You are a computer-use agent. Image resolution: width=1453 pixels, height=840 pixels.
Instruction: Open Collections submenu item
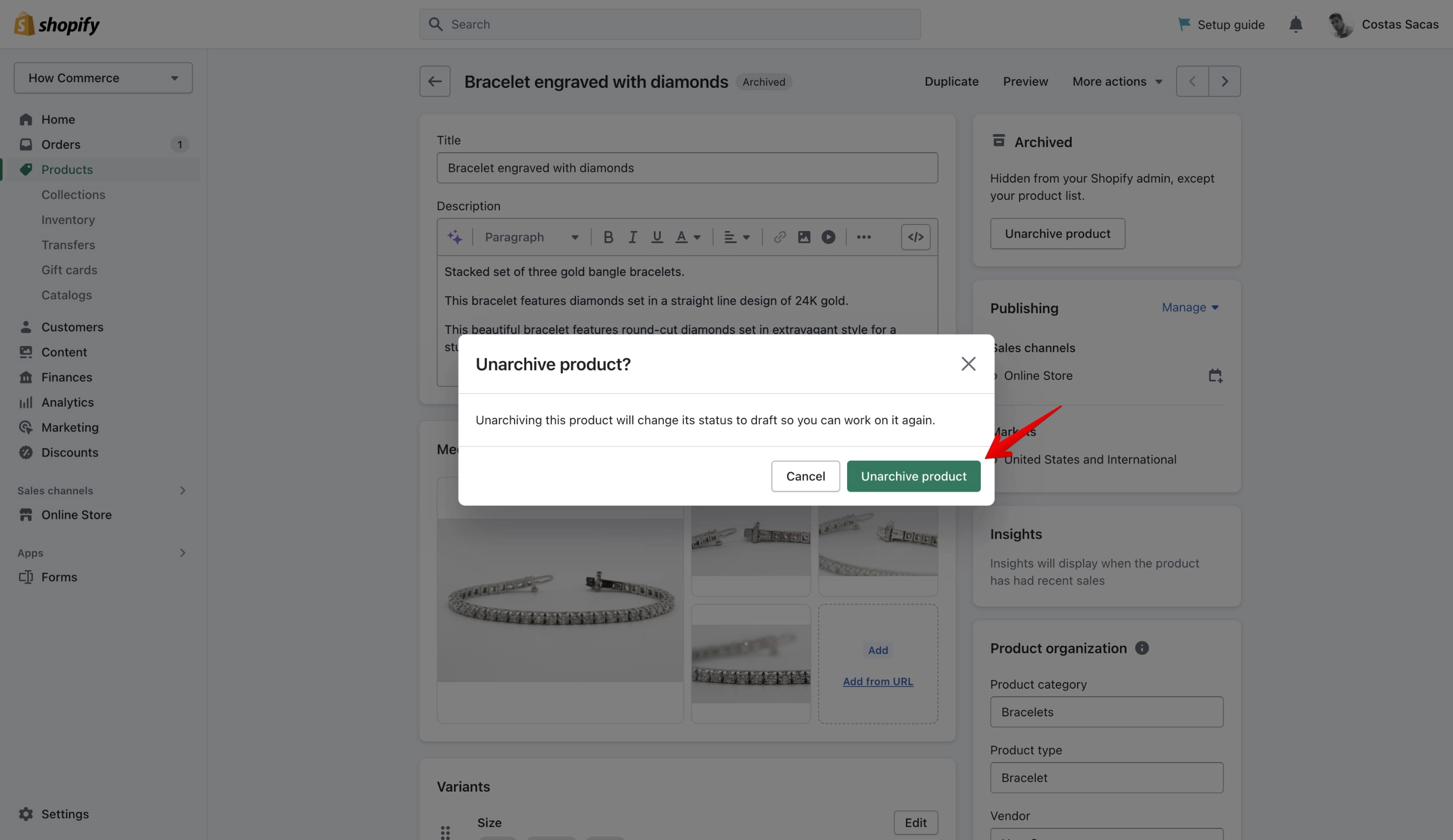tap(73, 195)
